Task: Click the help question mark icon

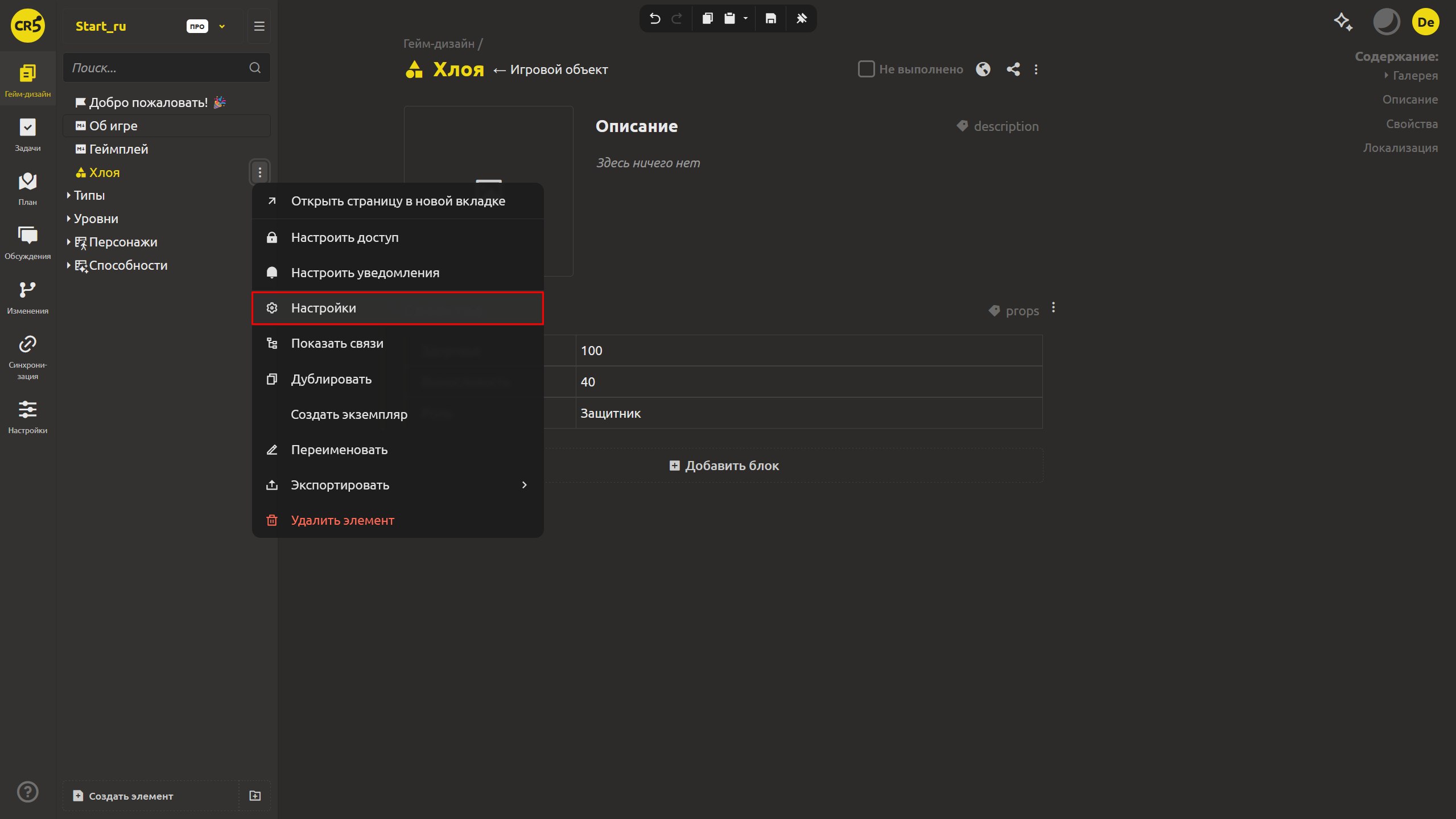Action: tap(27, 792)
